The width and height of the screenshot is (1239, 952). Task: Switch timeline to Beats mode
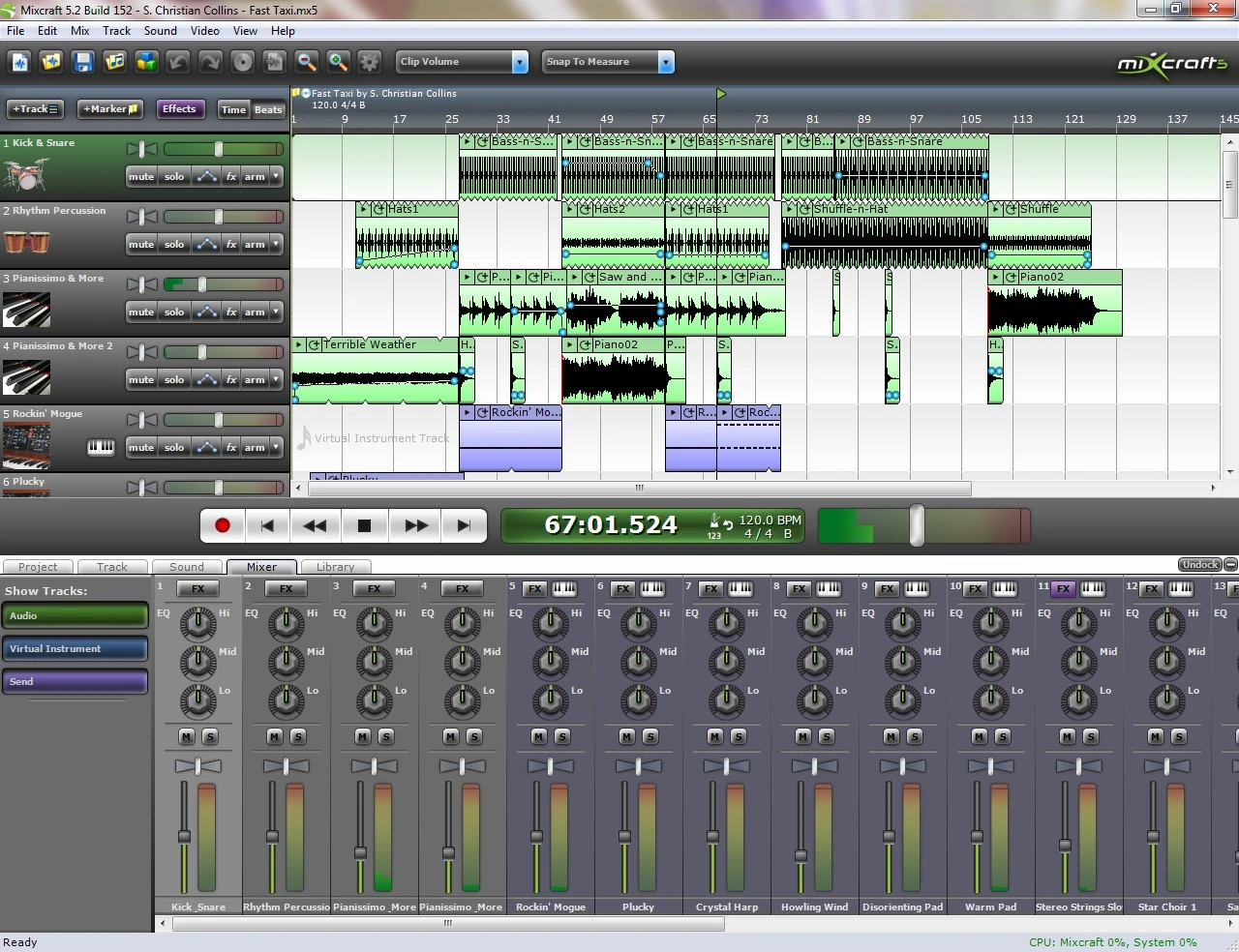click(268, 109)
